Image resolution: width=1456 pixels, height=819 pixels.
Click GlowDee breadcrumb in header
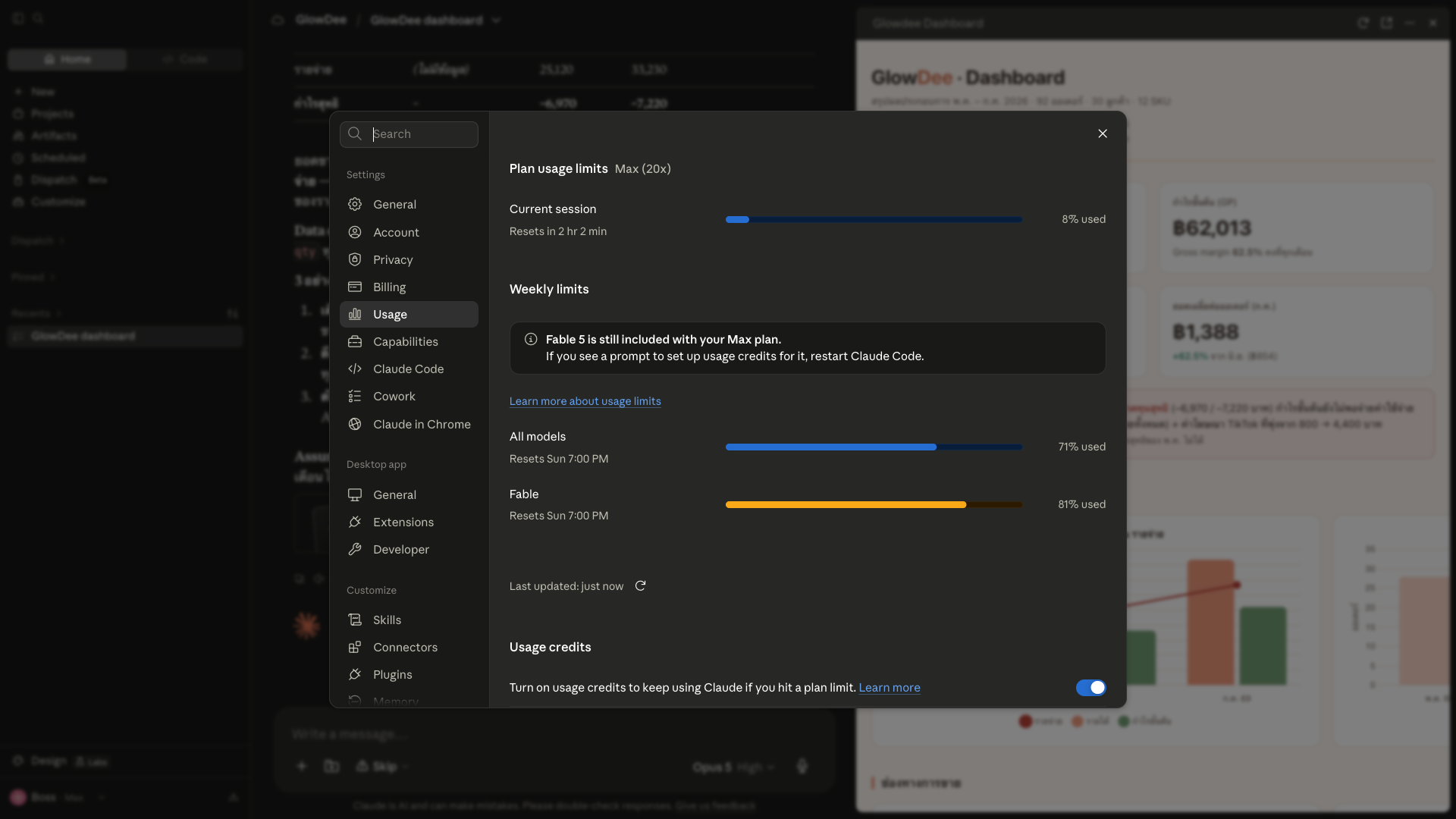coord(321,20)
